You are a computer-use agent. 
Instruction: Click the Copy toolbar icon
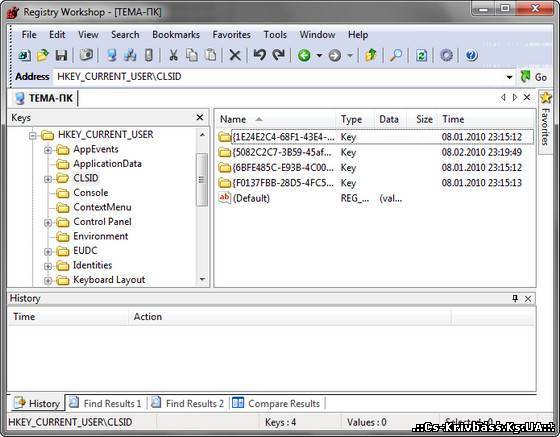192,55
